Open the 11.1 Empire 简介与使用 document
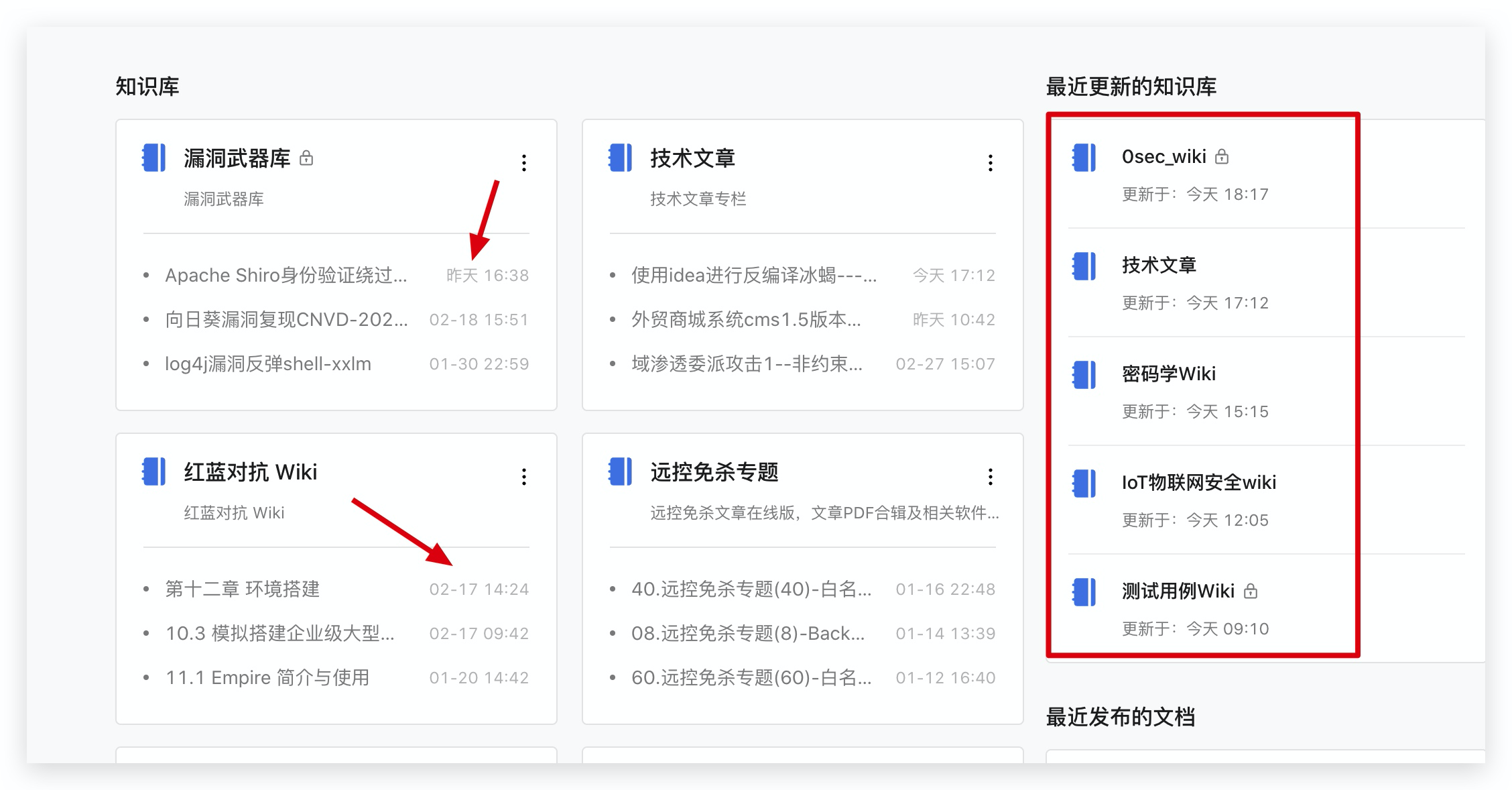1512x790 pixels. 267,677
